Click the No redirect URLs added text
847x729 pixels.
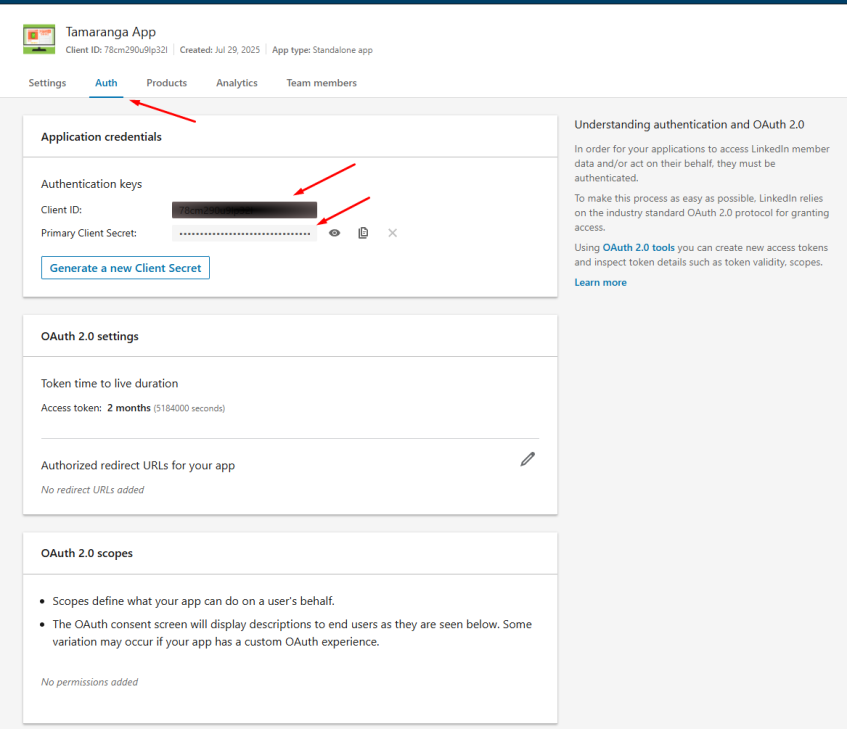tap(92, 490)
